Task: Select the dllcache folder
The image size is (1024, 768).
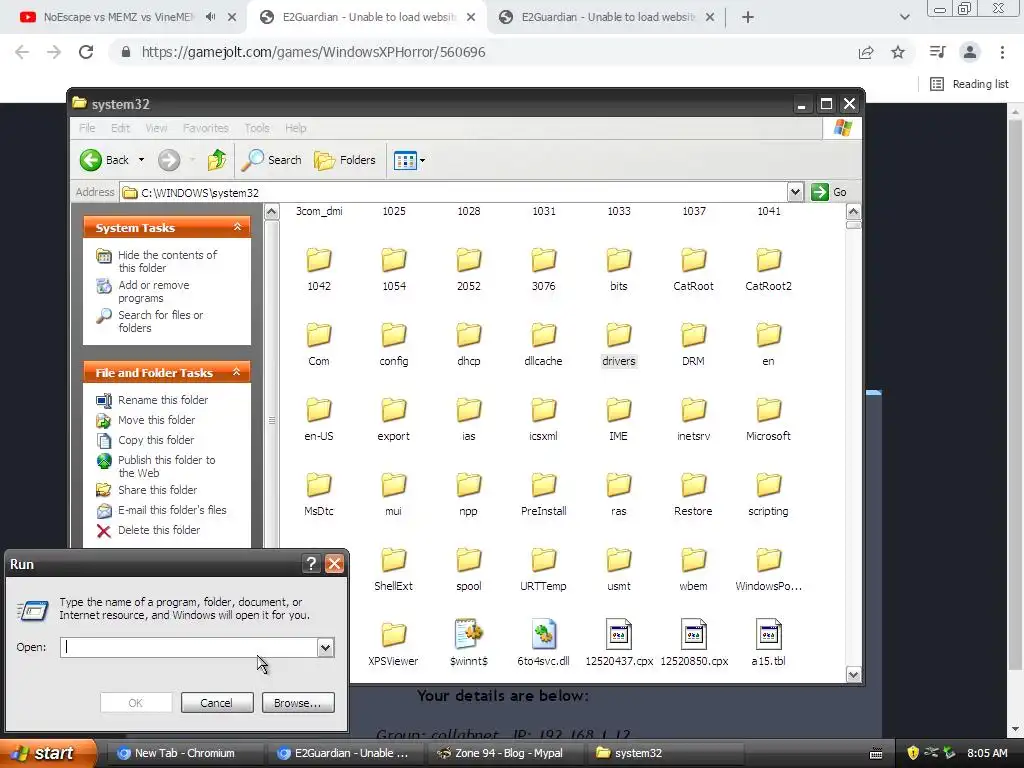Action: coord(543,345)
